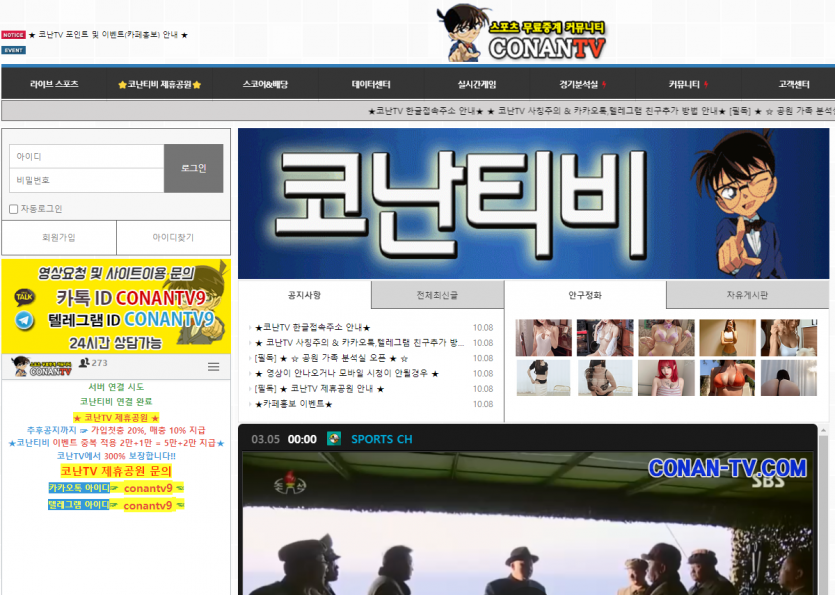Click the yellow 카톡 ID CONANTV9 contact banner
This screenshot has height=595, width=835.
click(116, 306)
